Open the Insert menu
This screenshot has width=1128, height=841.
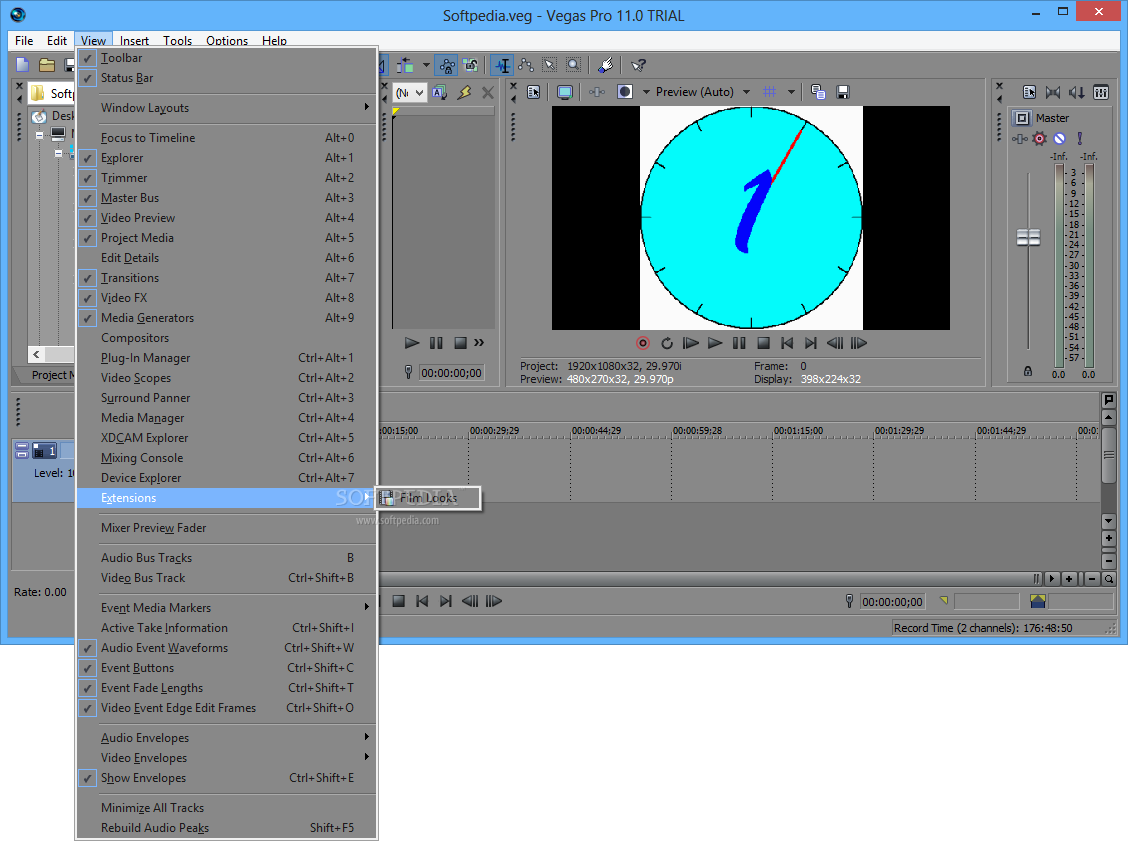click(135, 41)
